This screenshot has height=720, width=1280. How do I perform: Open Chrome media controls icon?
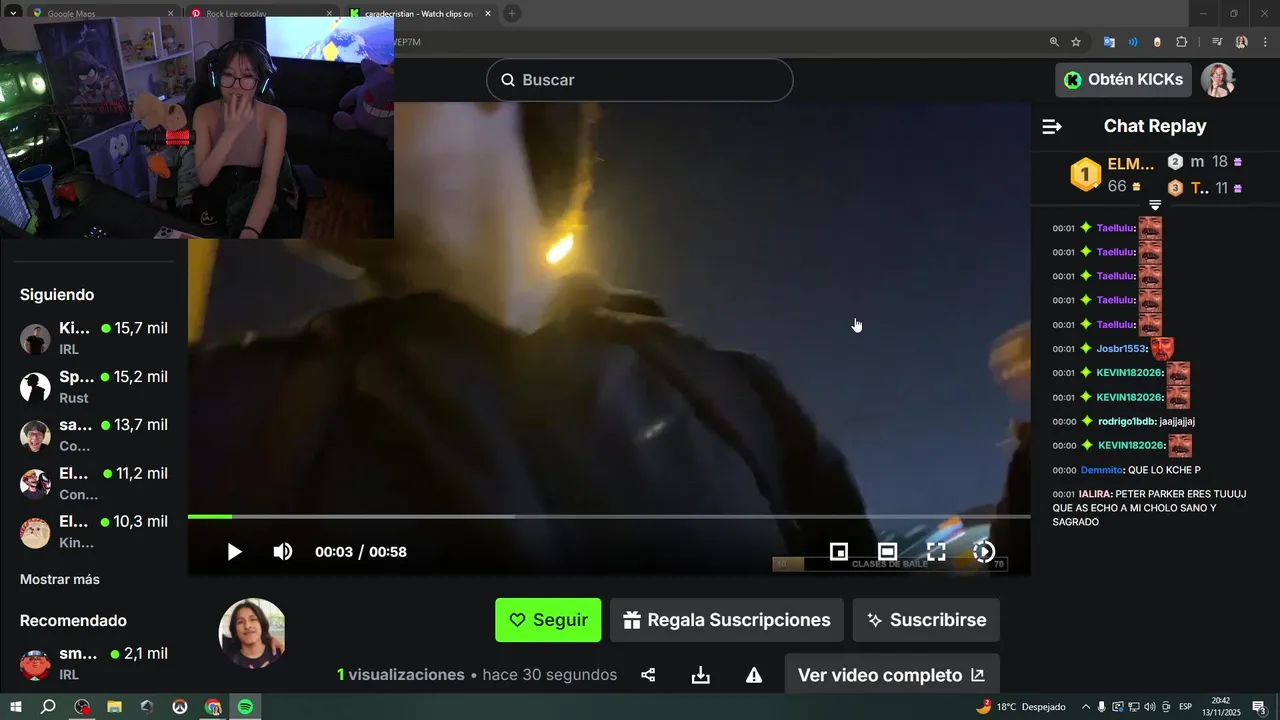1217,42
